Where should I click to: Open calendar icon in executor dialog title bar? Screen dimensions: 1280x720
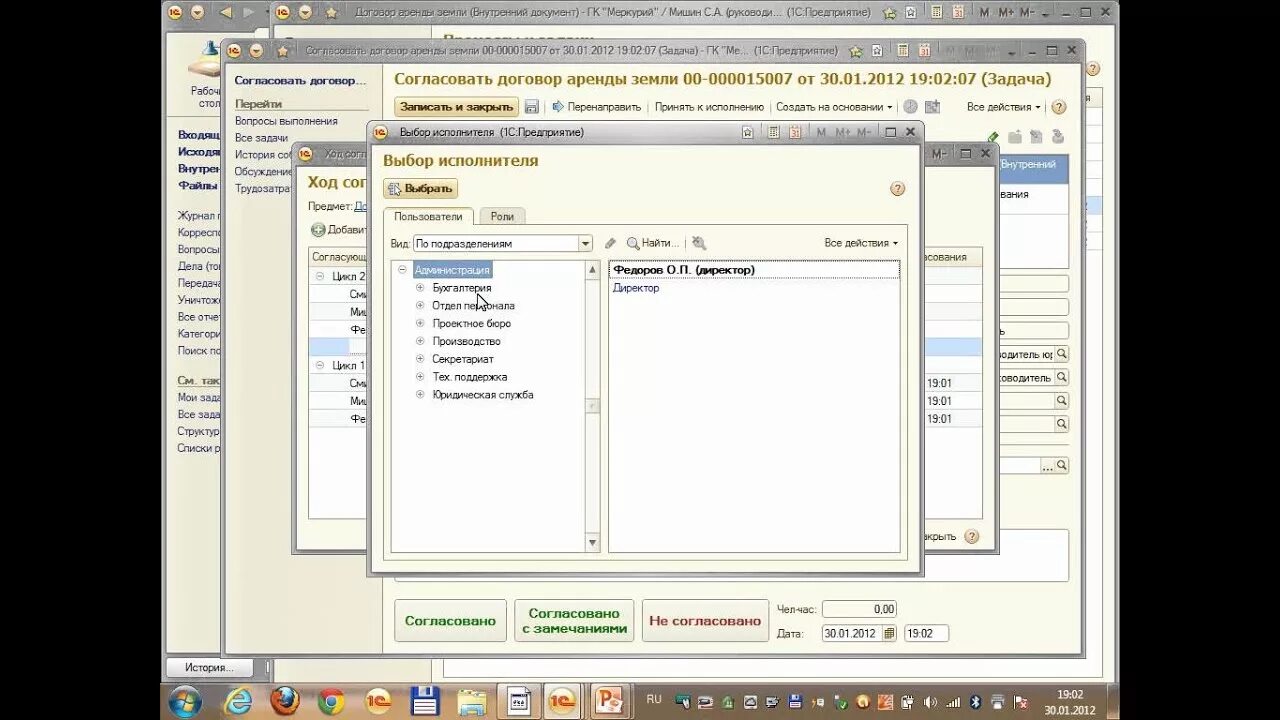[x=795, y=132]
